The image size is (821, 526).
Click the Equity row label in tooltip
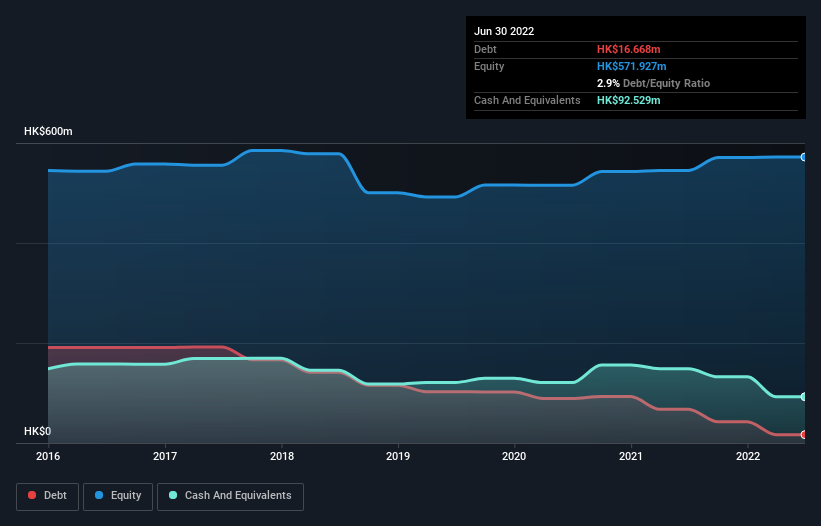[x=489, y=66]
